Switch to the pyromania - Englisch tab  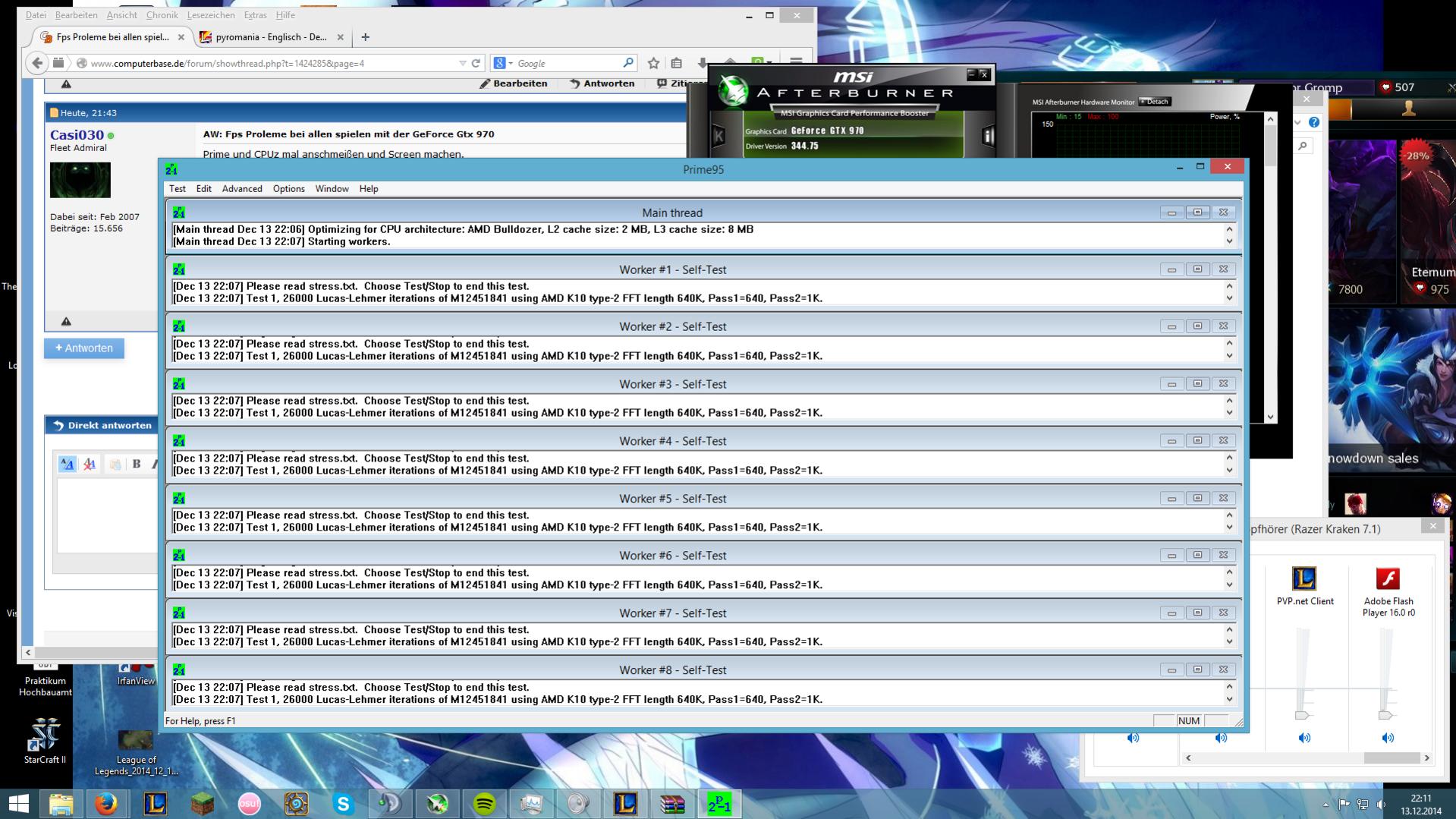pos(271,36)
